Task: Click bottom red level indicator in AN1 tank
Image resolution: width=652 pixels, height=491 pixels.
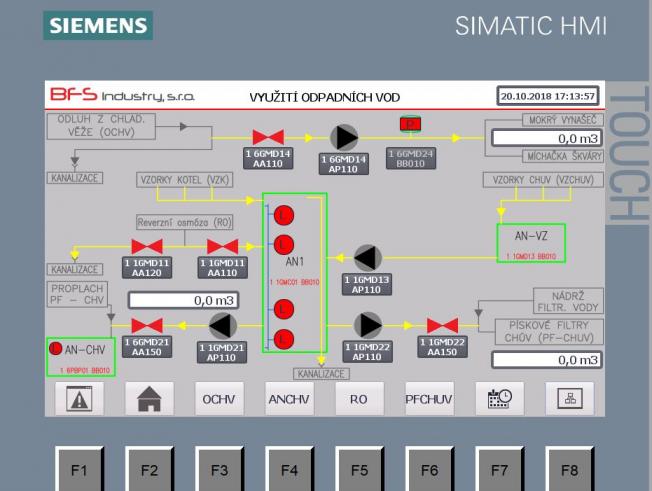Action: 284,339
